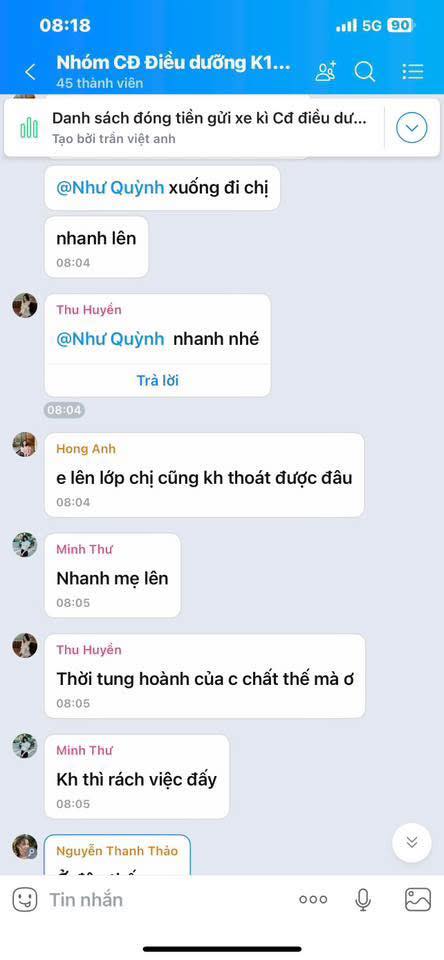Screen dimensions: 444x960
Task: Open Hong Anh's profile avatar
Action: point(24,444)
